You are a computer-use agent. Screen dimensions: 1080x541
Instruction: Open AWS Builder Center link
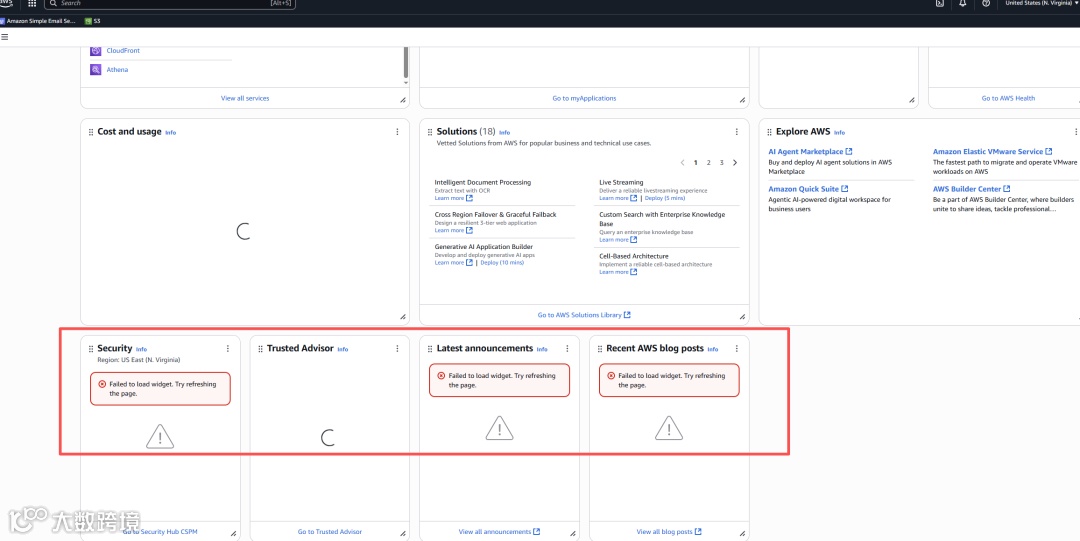(x=972, y=189)
